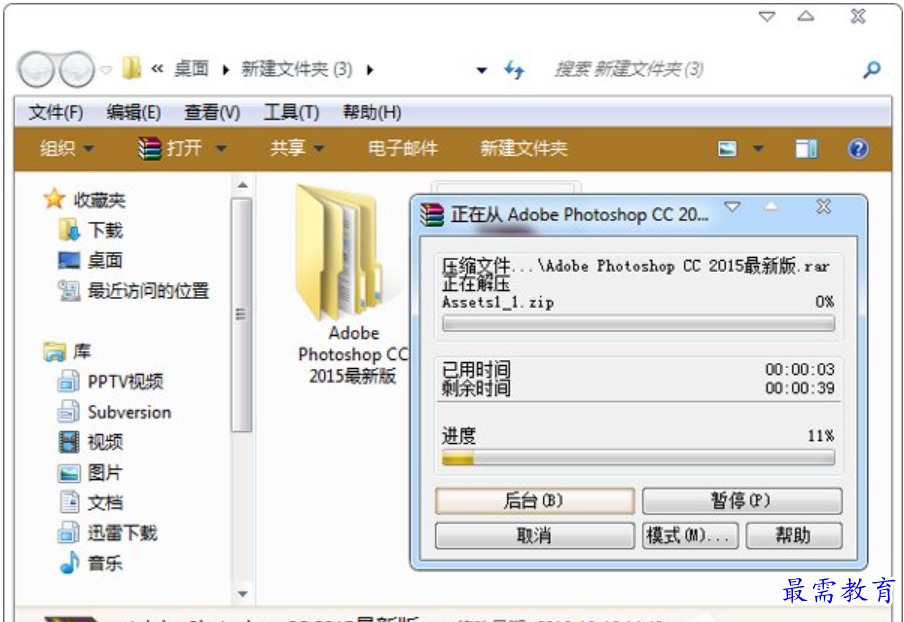Viewport: 904px width, 622px height.
Task: Click the Back navigation arrow button
Action: coord(36,69)
